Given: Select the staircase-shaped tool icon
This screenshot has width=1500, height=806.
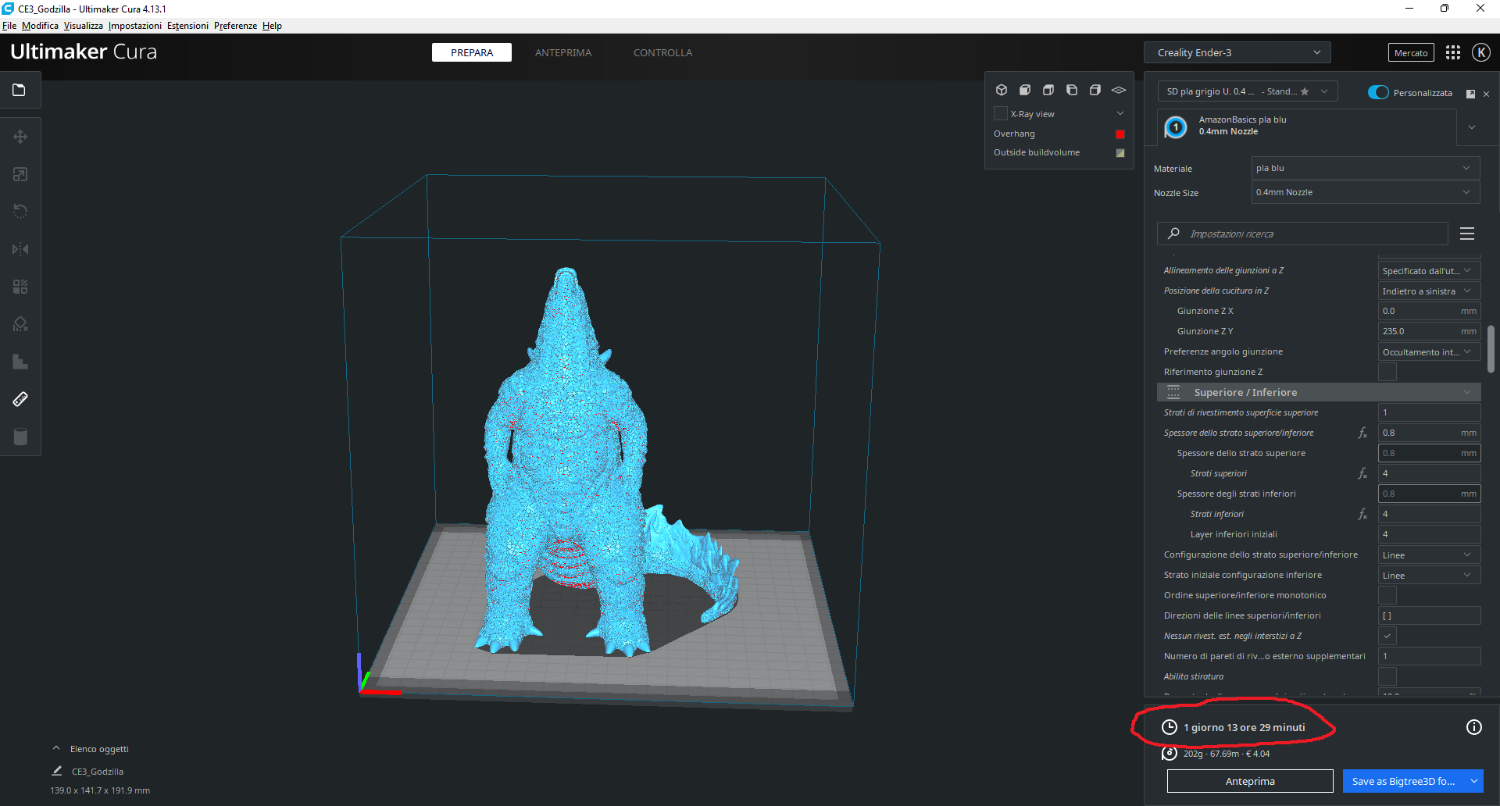Looking at the screenshot, I should (x=20, y=361).
